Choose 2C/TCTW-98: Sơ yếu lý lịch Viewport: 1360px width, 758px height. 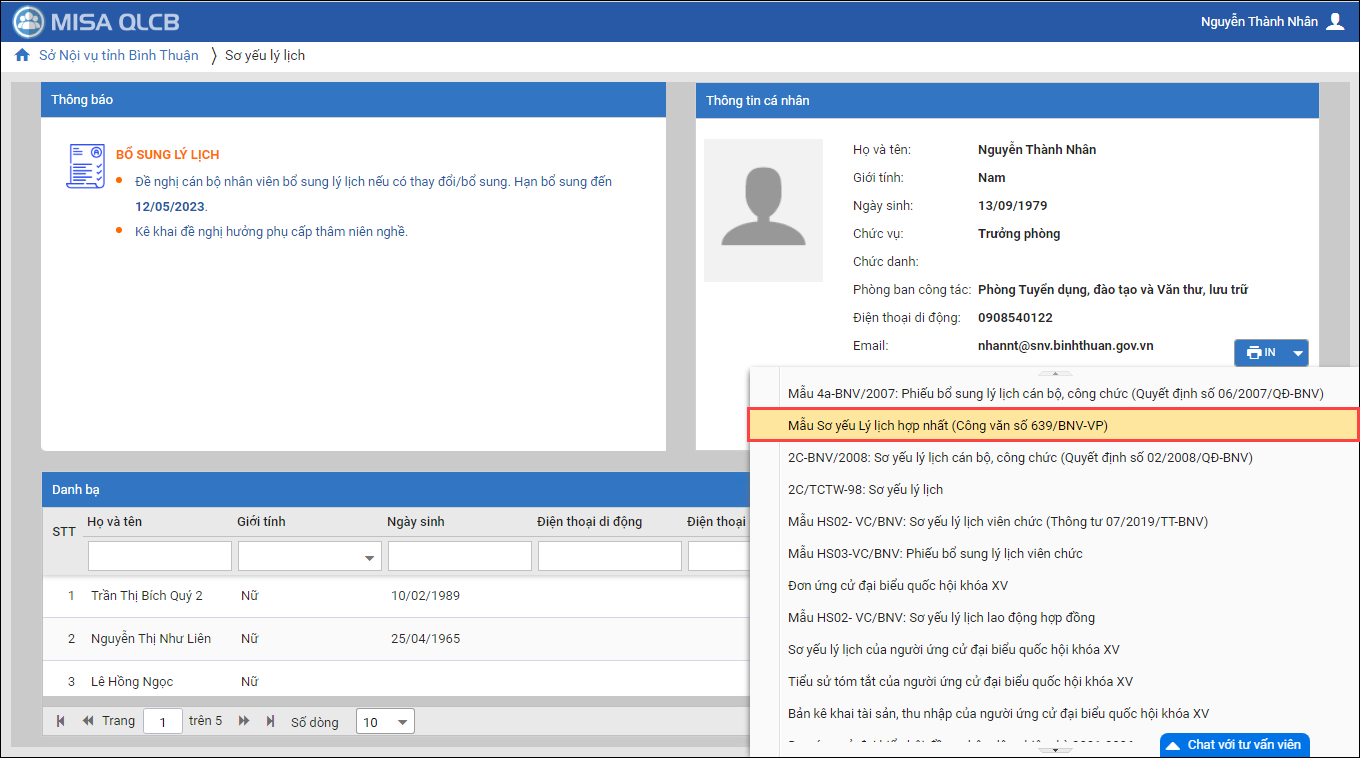click(865, 489)
